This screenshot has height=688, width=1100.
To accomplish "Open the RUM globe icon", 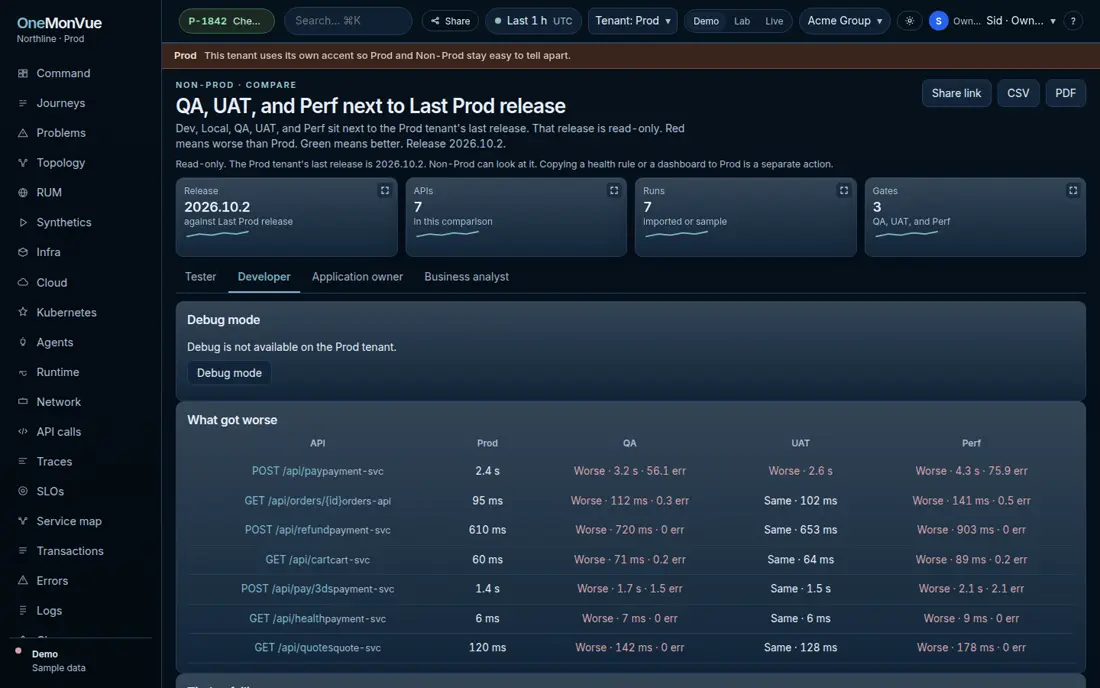I will pyautogui.click(x=22, y=192).
